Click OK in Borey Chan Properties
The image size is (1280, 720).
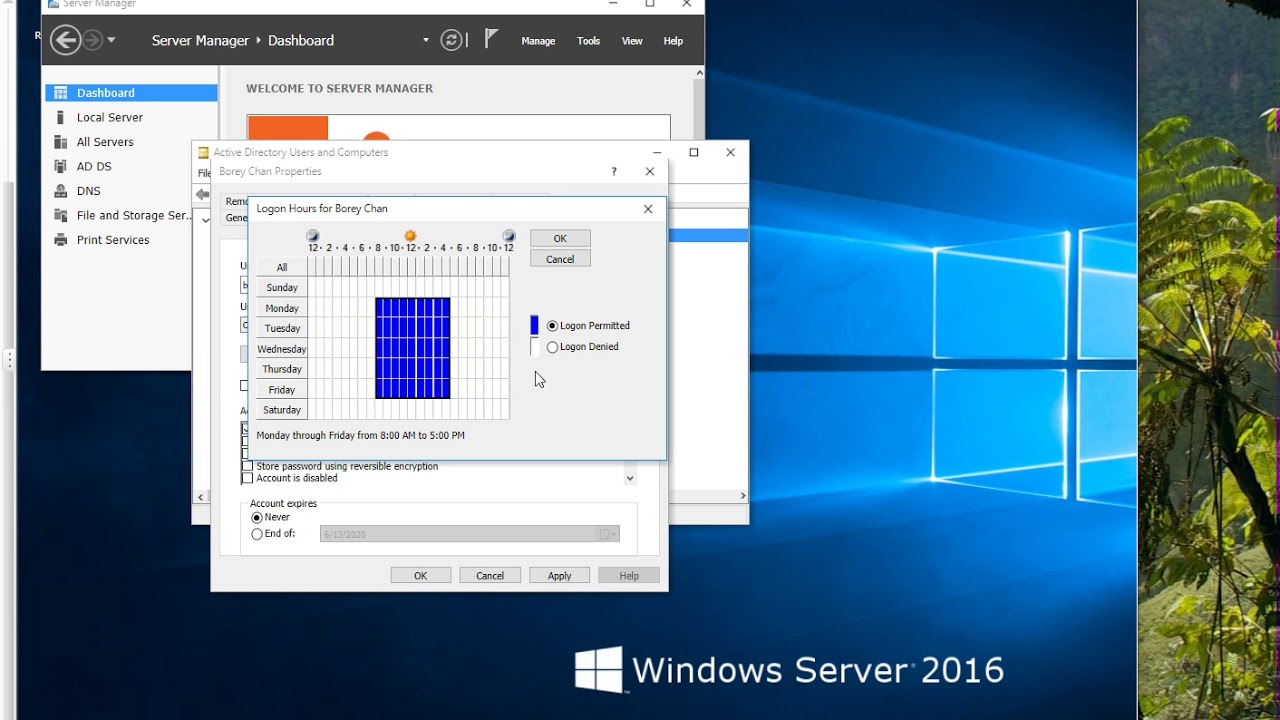[420, 576]
